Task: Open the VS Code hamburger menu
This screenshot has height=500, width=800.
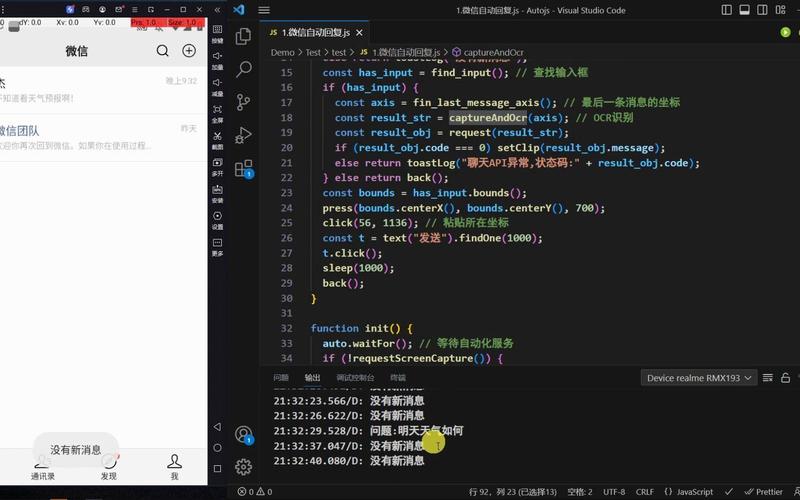Action: [264, 10]
